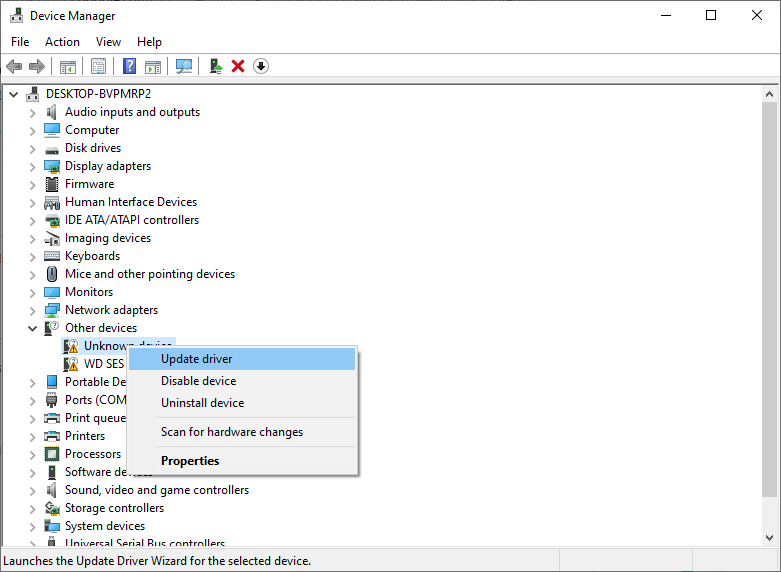The height and width of the screenshot is (572, 781).
Task: Click the scrollbar down arrow
Action: tap(769, 538)
